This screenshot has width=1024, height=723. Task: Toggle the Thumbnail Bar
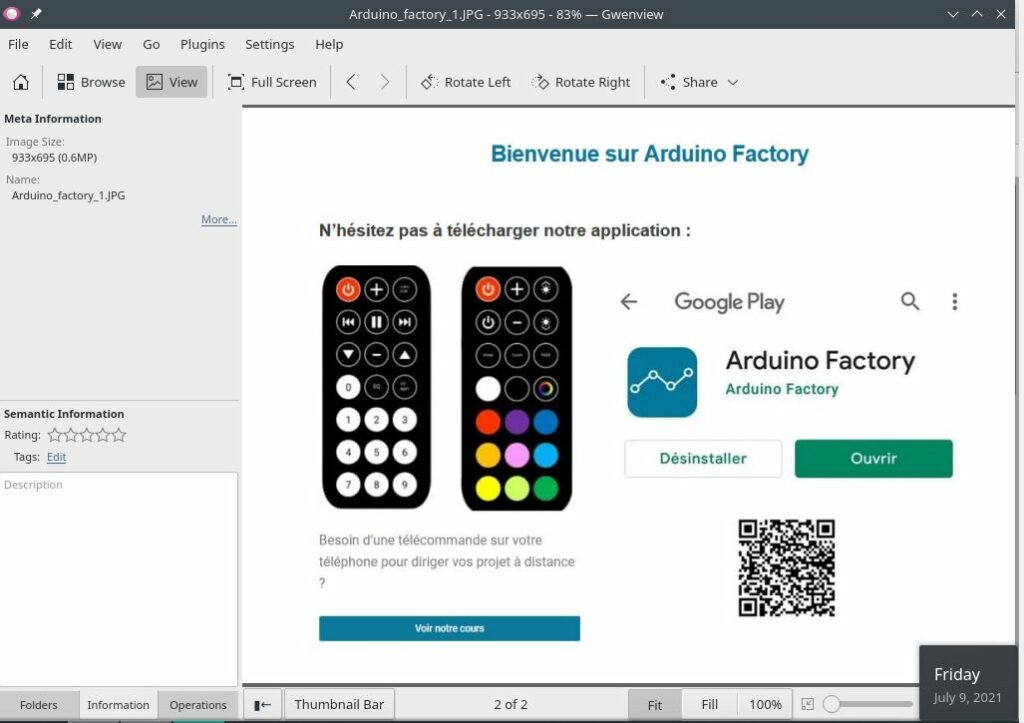339,704
